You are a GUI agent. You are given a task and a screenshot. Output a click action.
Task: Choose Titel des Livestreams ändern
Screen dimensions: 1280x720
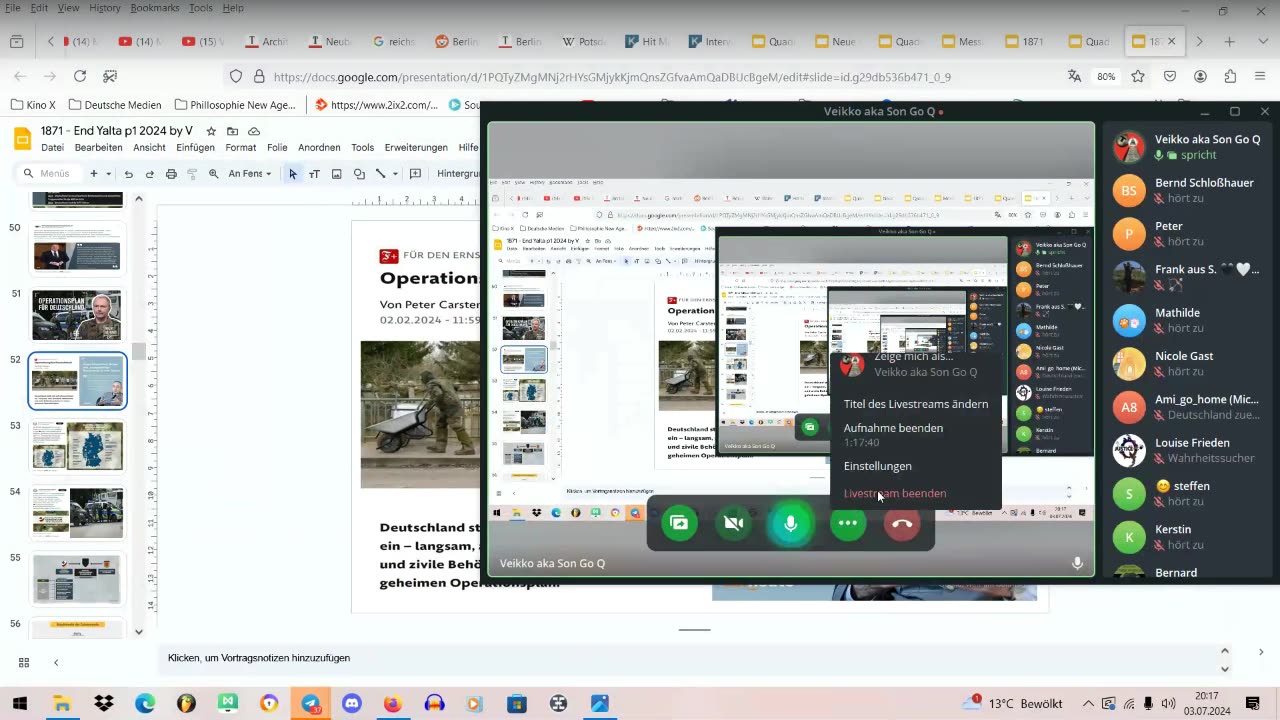click(x=915, y=404)
